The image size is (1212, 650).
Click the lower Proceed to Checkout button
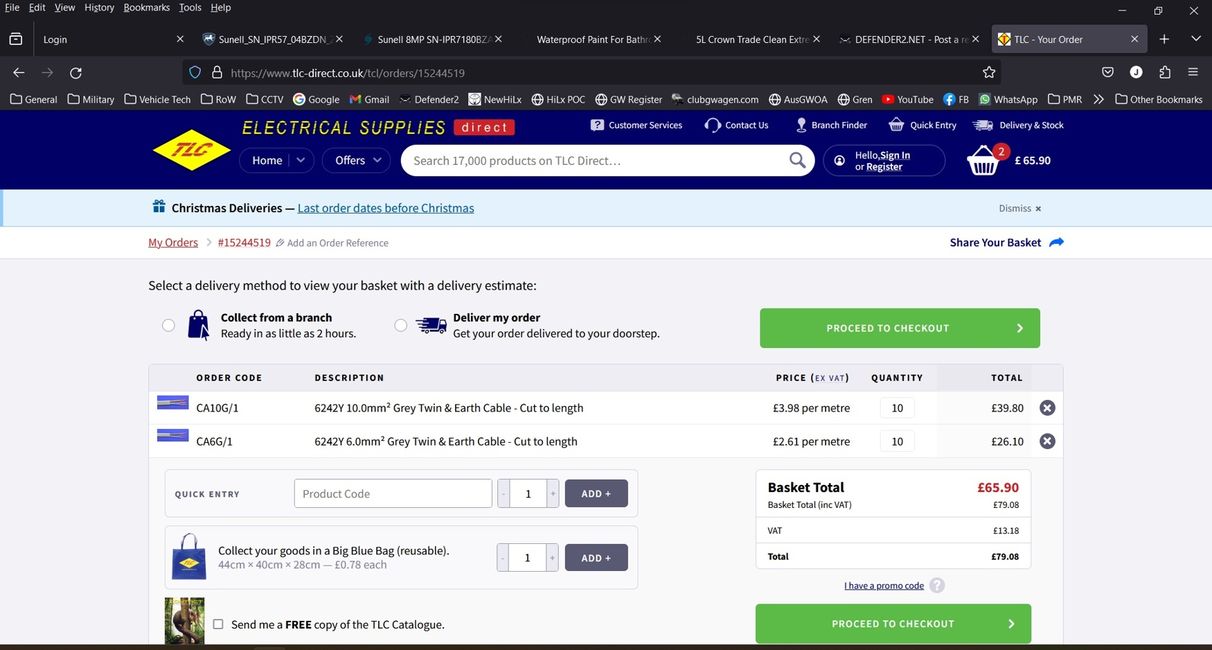893,624
